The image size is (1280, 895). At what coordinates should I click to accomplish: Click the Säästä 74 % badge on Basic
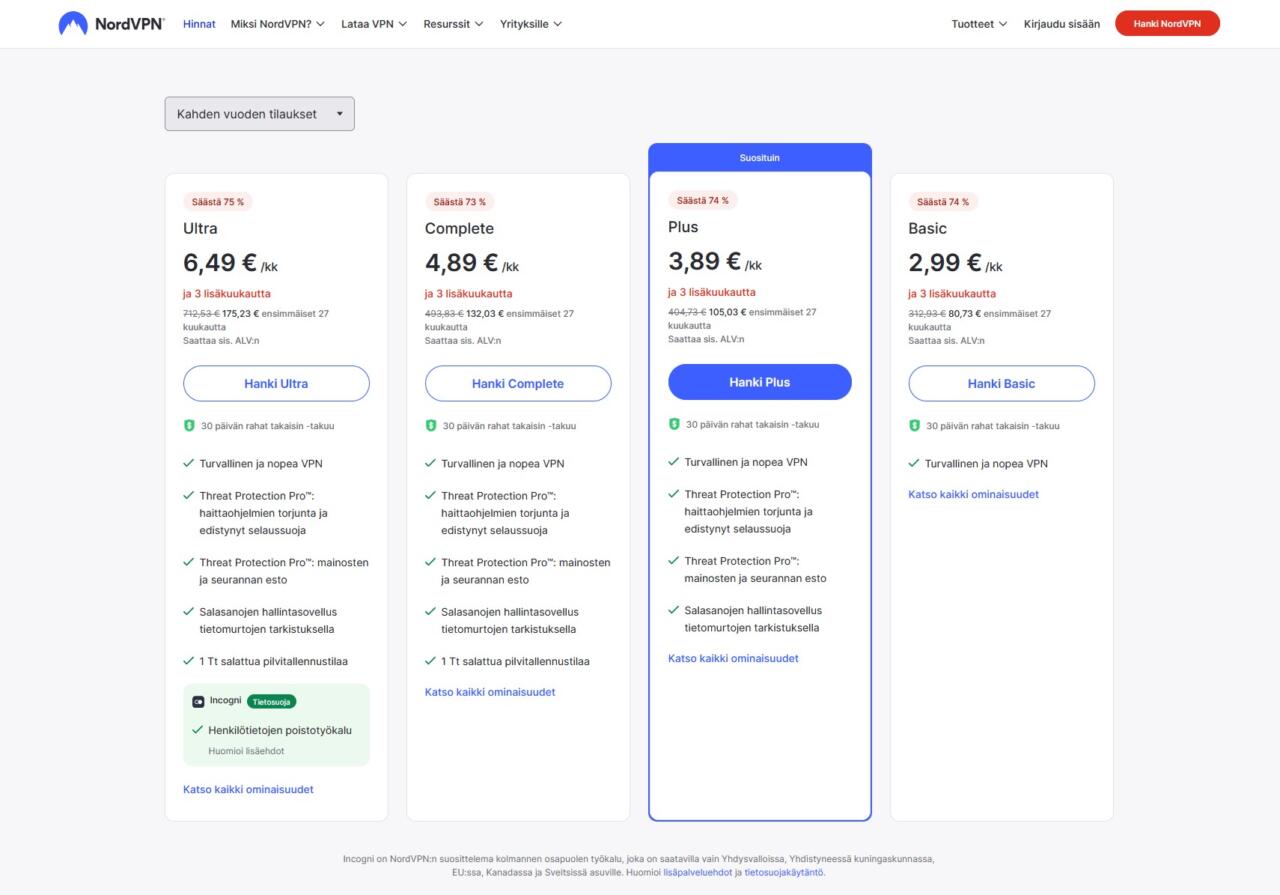pos(943,202)
